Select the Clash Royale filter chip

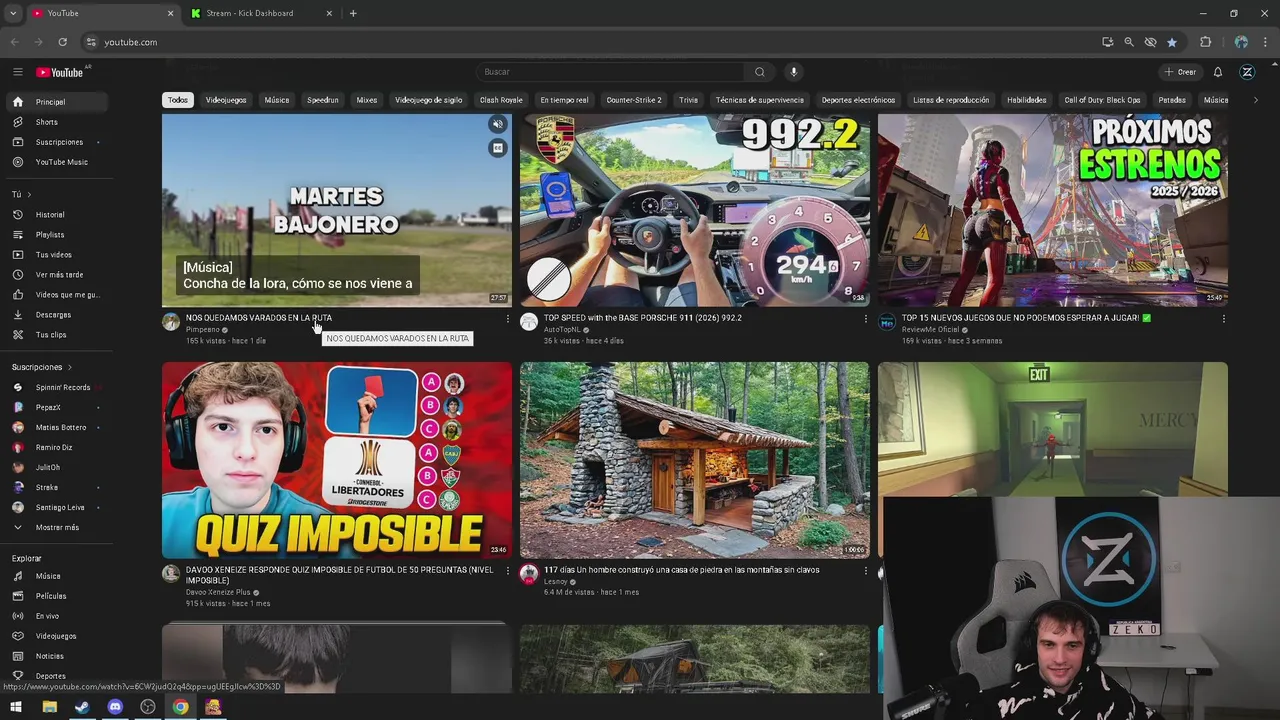tap(501, 100)
